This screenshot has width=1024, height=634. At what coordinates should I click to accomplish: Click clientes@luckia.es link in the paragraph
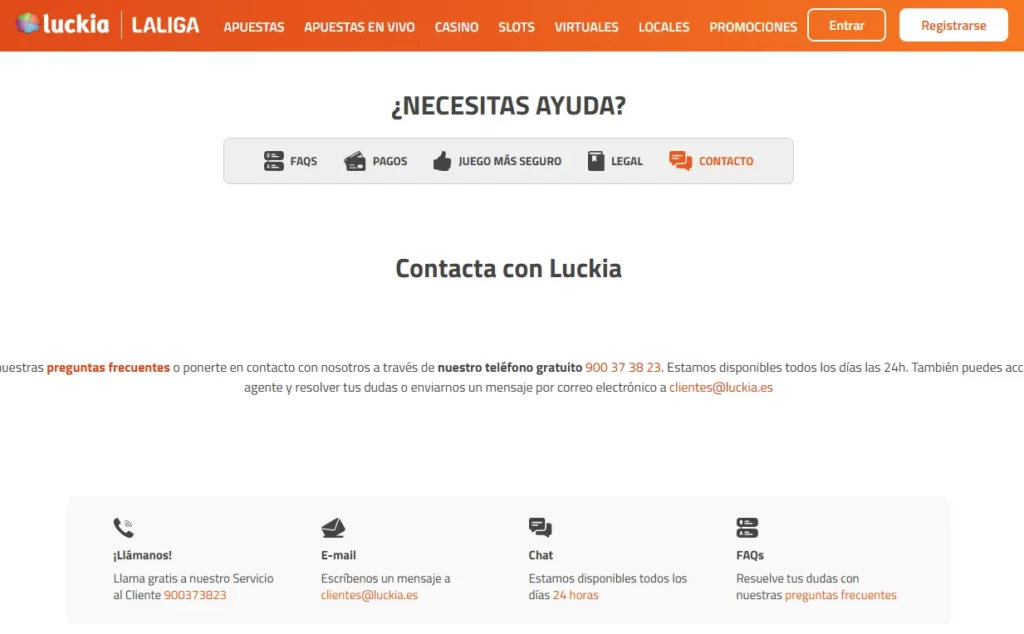(721, 388)
